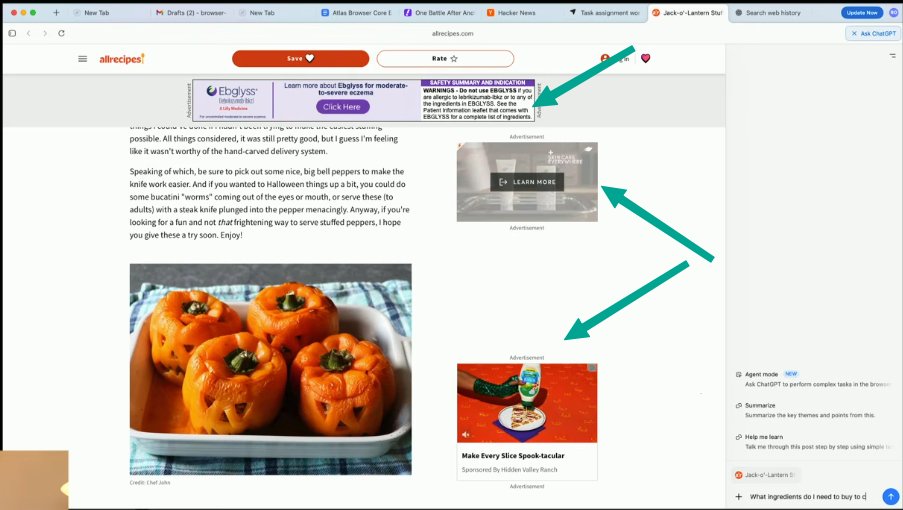Go back with the left arrow
Screen dimensions: 903x510
click(x=28, y=33)
